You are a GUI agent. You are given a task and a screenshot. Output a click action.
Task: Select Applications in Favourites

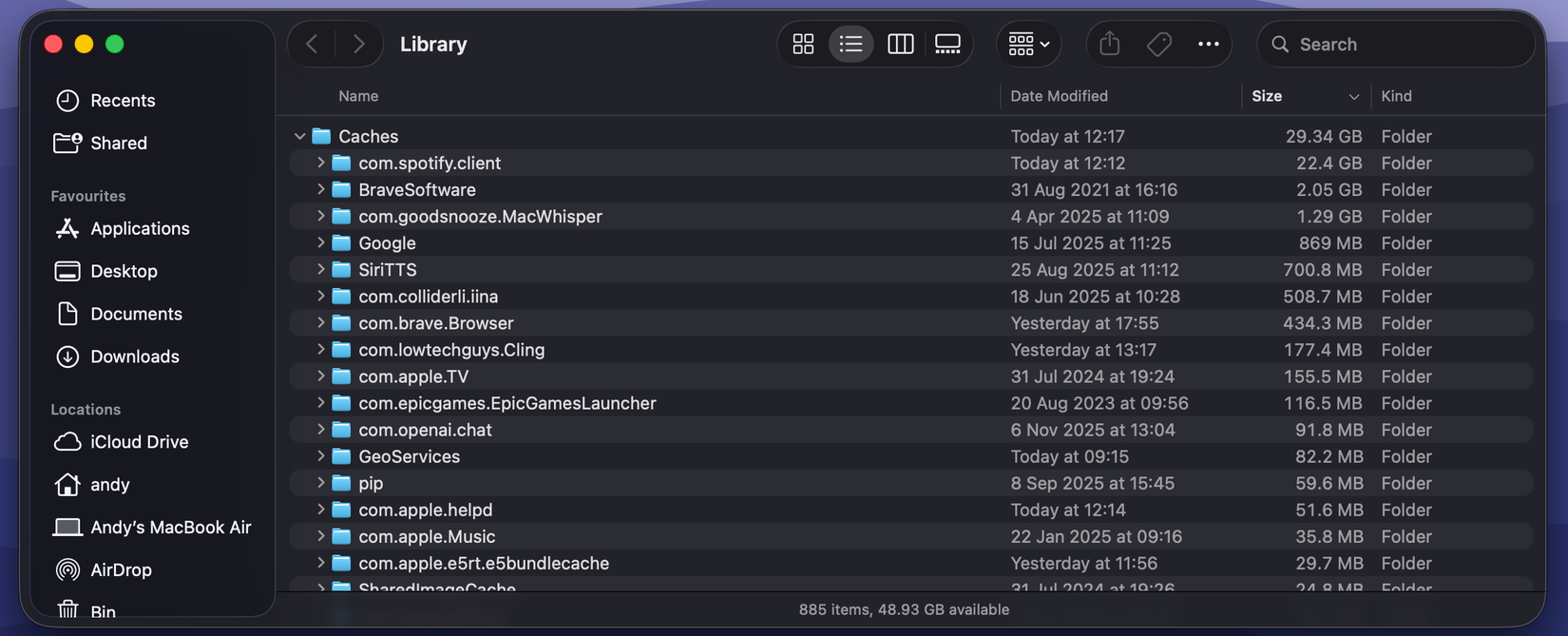click(x=140, y=228)
